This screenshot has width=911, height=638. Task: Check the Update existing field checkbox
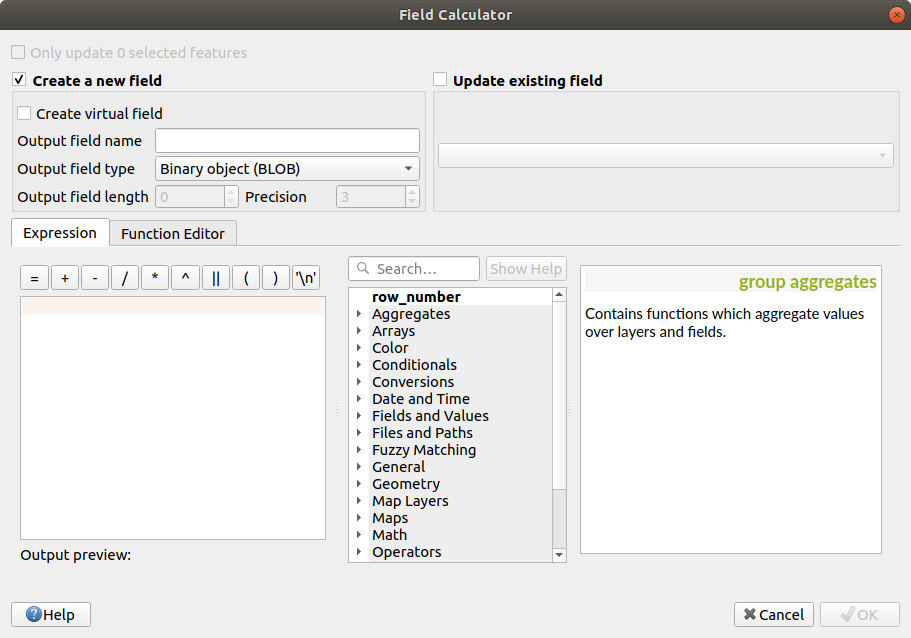coord(440,80)
